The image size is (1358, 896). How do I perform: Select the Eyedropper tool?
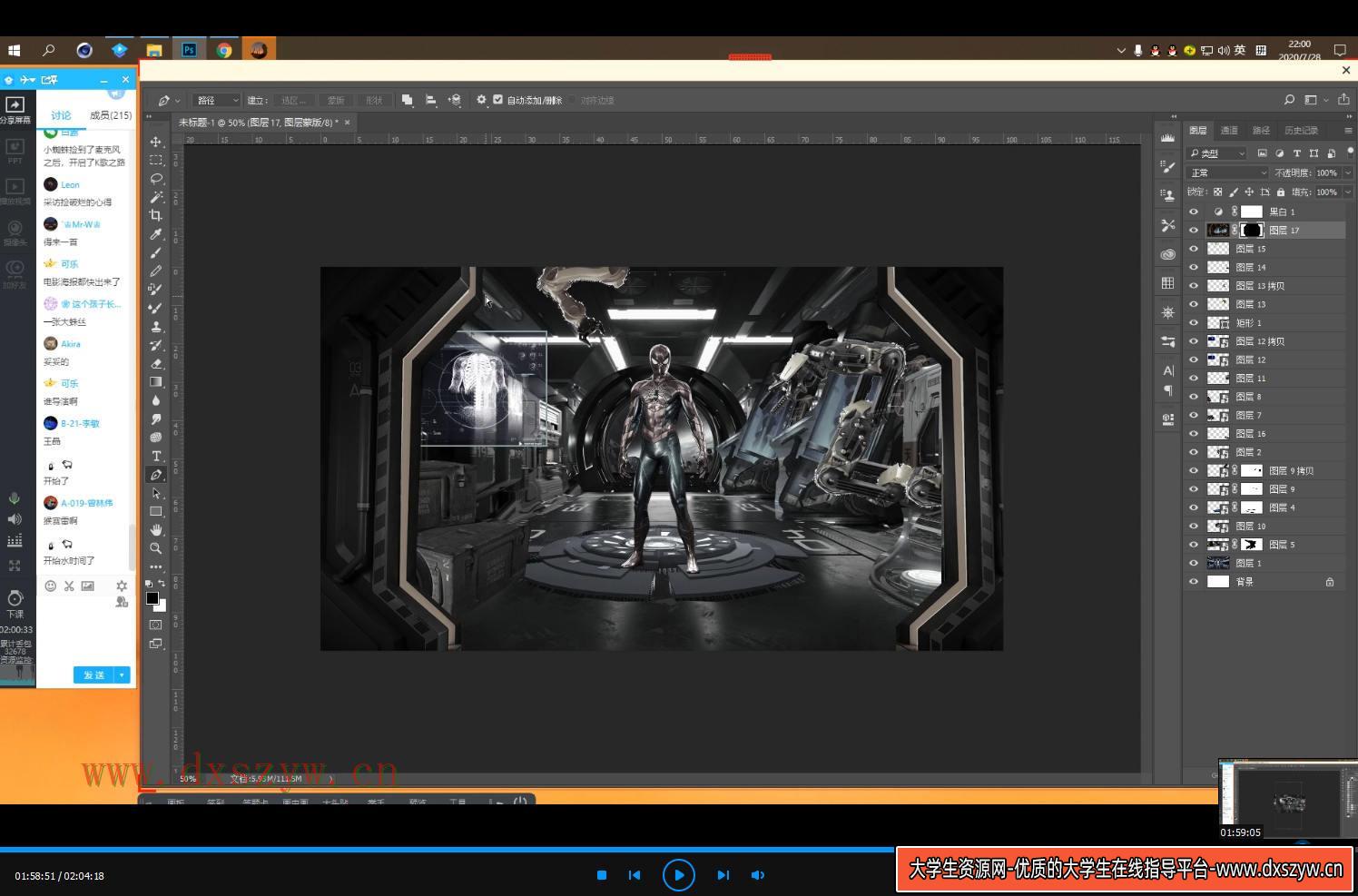pyautogui.click(x=156, y=234)
